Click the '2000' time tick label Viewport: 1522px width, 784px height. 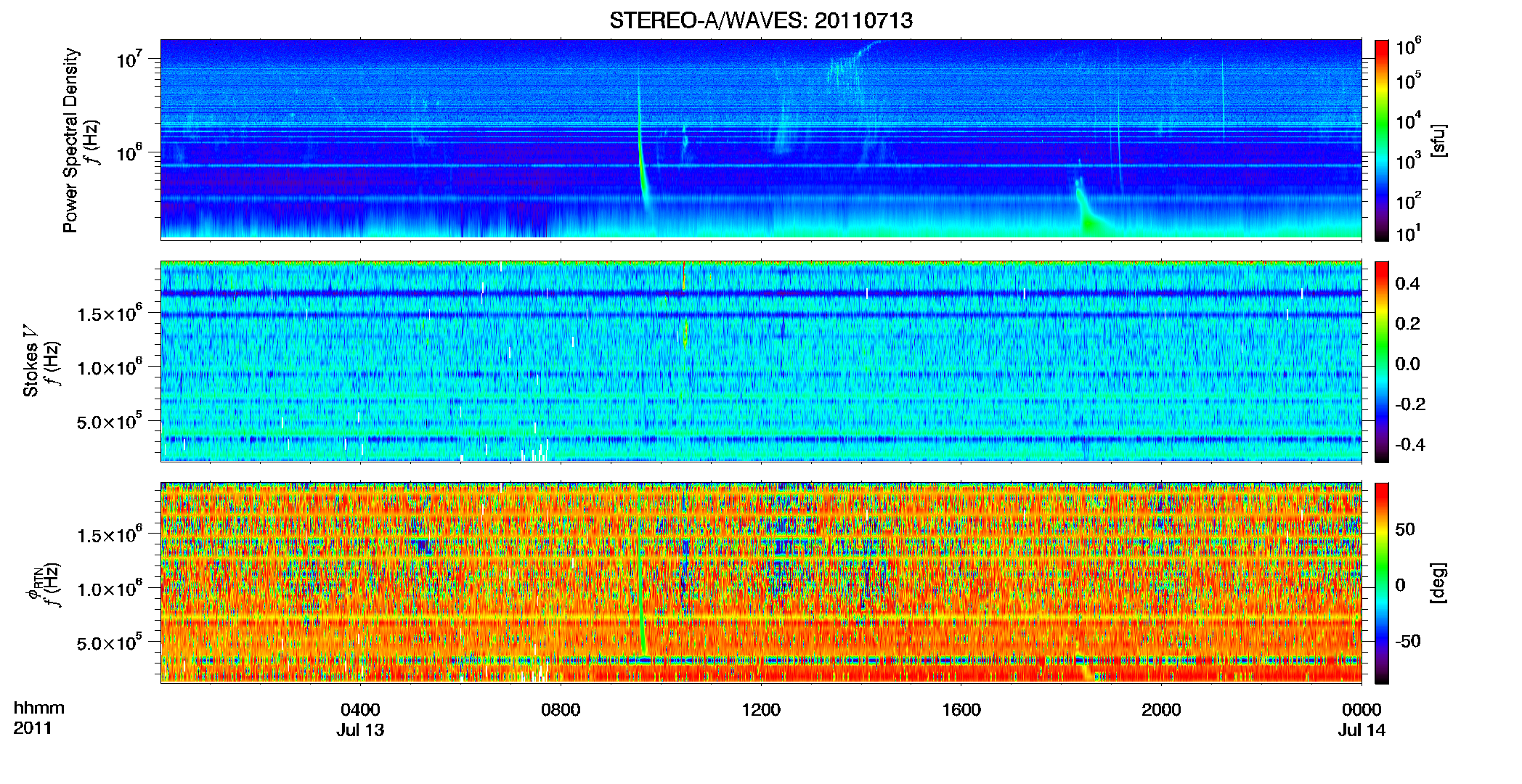[x=1161, y=710]
